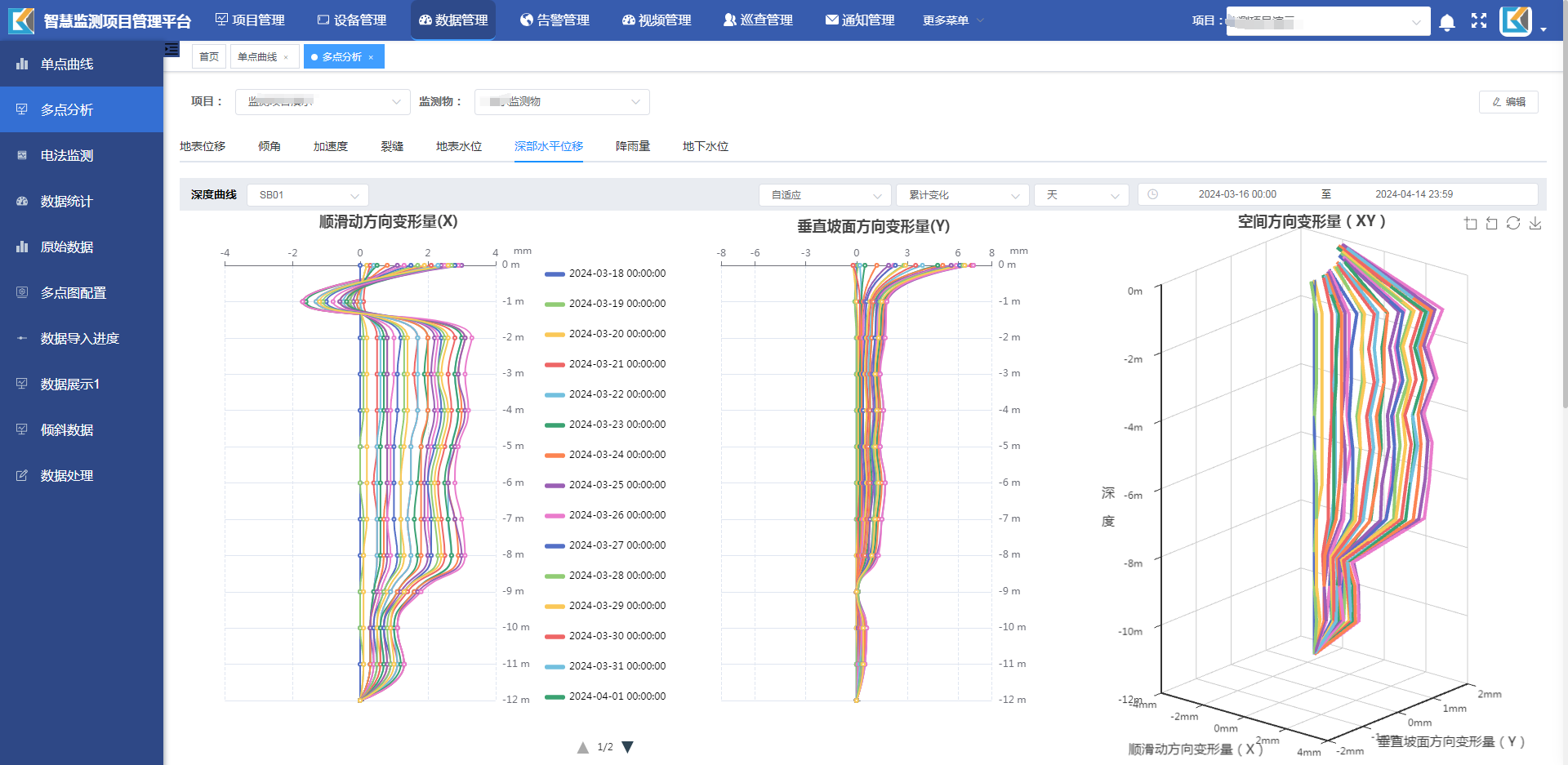Click the 编辑 button
1568x765 pixels.
coord(1508,102)
